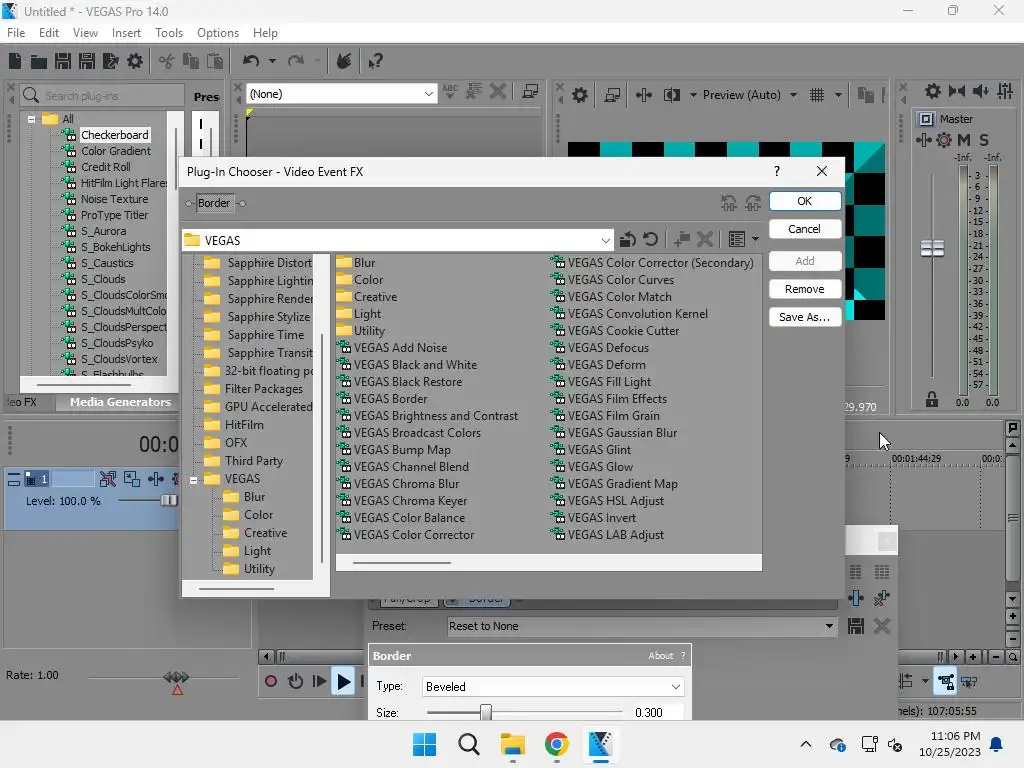Save the project using the floppy disk icon
This screenshot has height=768, width=1024.
[63, 61]
